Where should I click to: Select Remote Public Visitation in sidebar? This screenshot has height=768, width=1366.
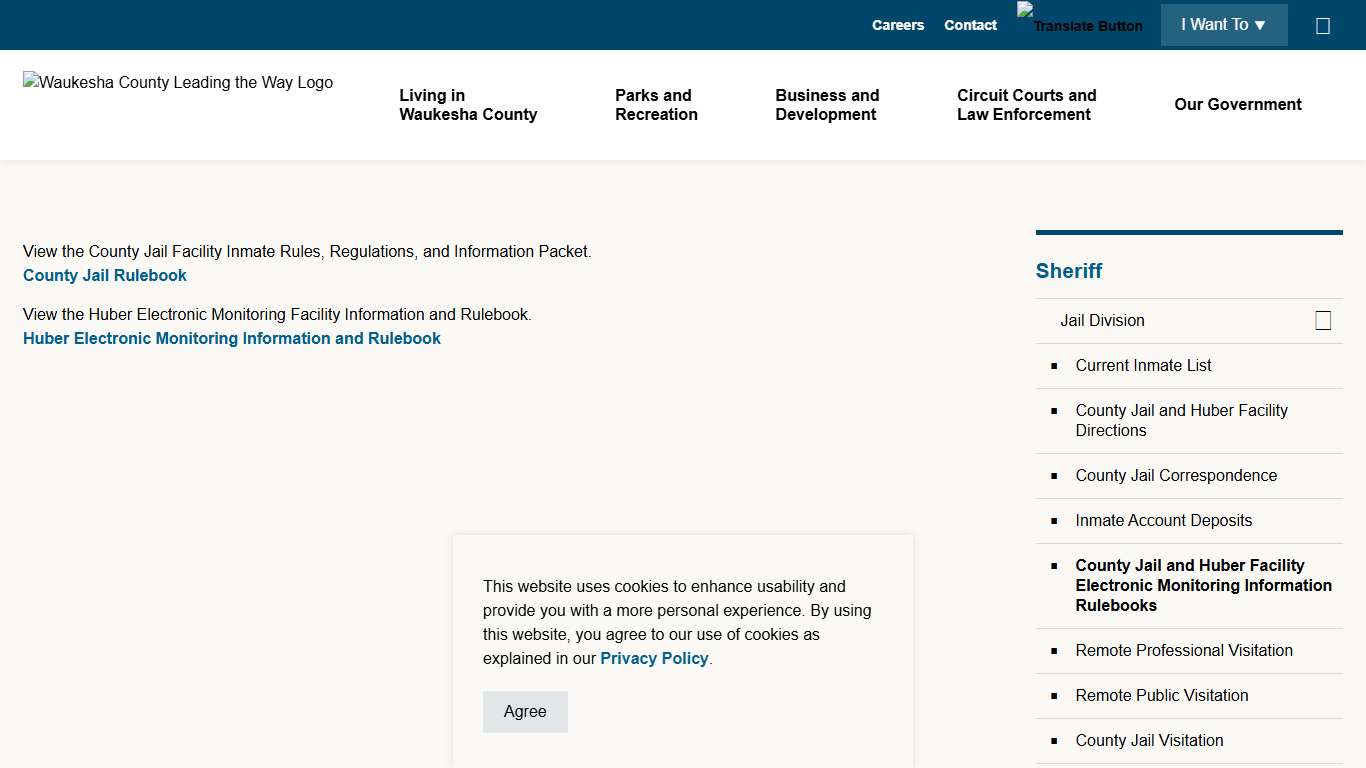click(1161, 695)
